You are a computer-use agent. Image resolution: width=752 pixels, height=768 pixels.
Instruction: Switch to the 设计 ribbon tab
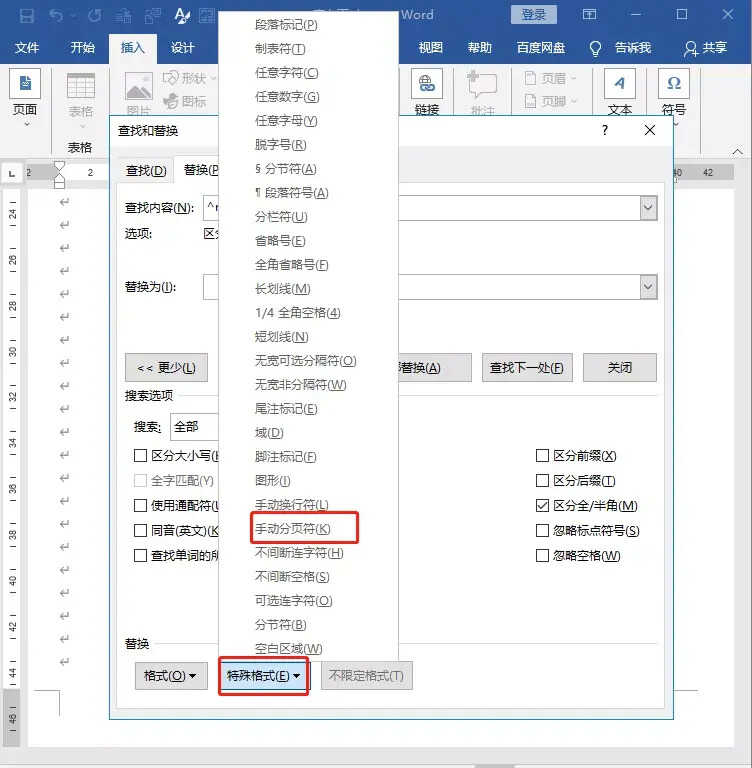coord(183,48)
